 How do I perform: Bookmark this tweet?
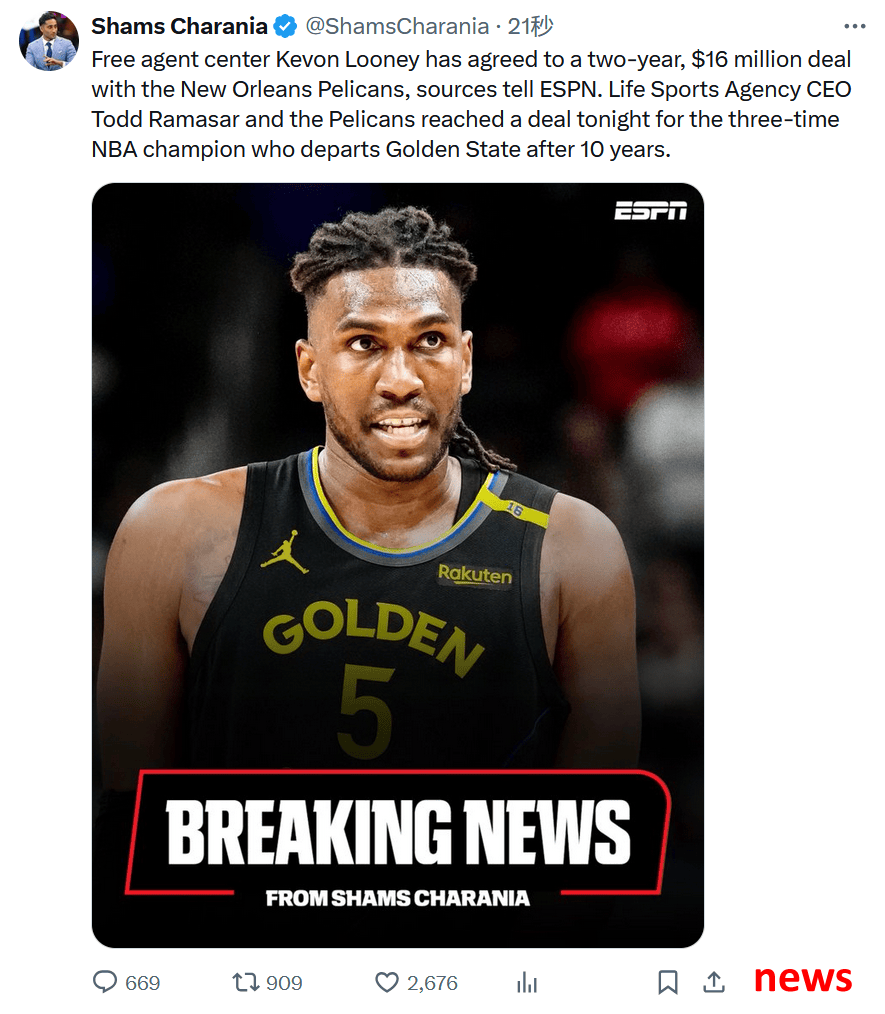668,982
